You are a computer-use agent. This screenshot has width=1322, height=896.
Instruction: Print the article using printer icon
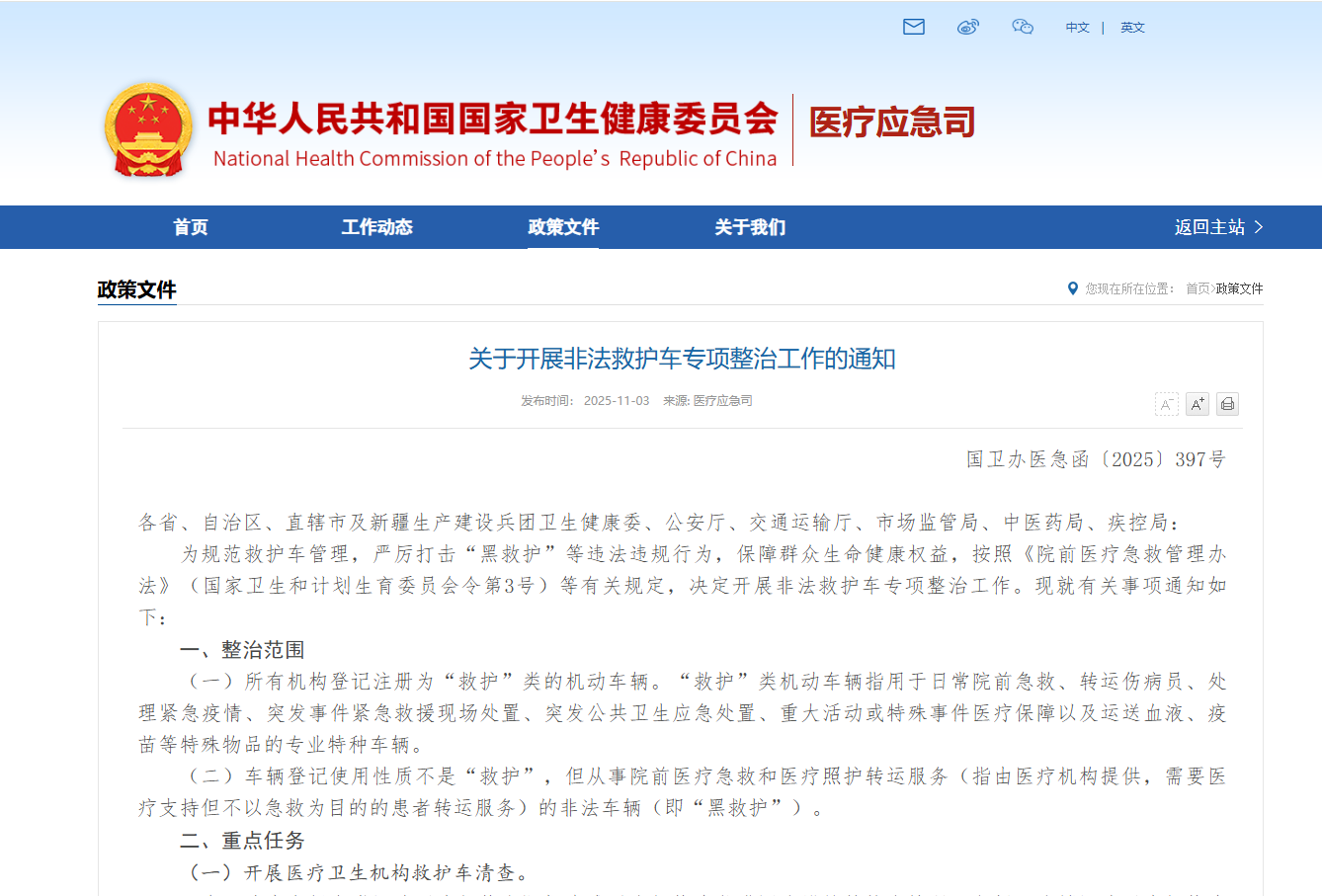click(1227, 404)
